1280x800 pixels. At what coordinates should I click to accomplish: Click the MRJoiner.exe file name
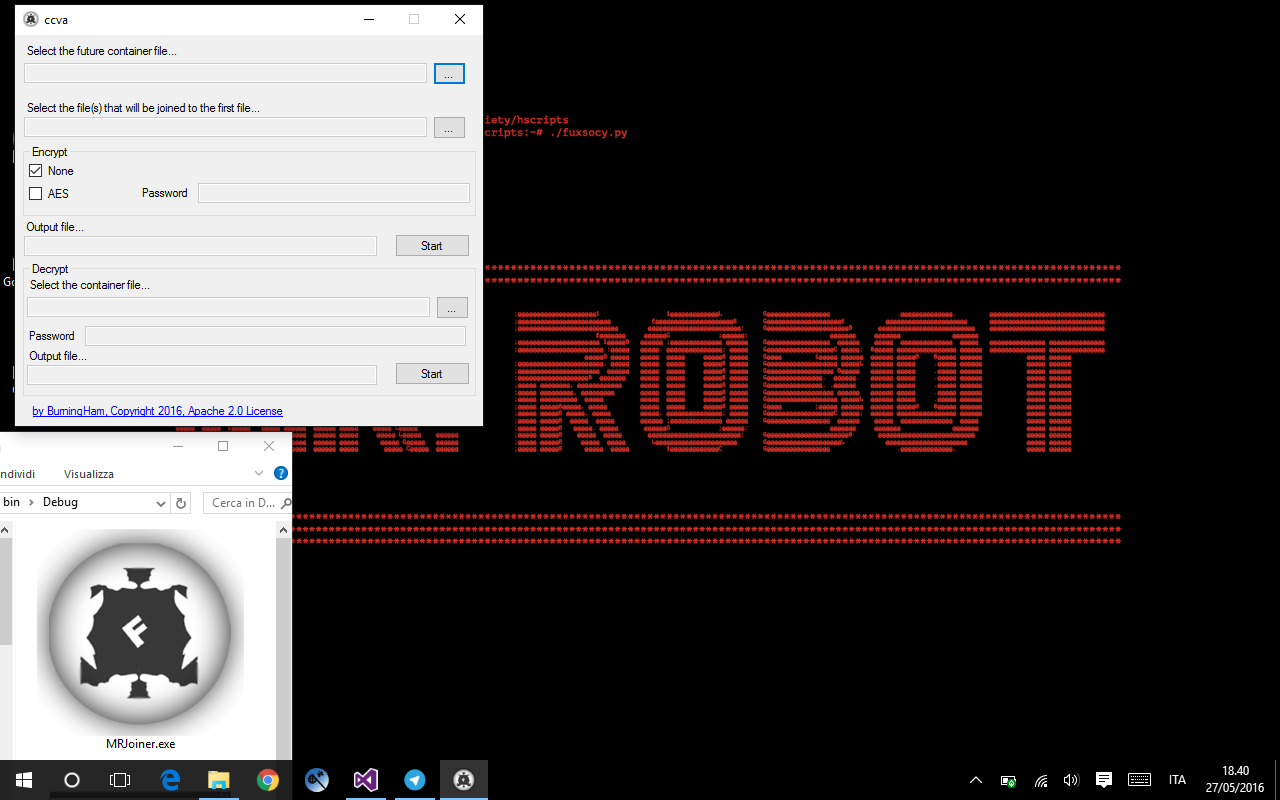point(140,744)
